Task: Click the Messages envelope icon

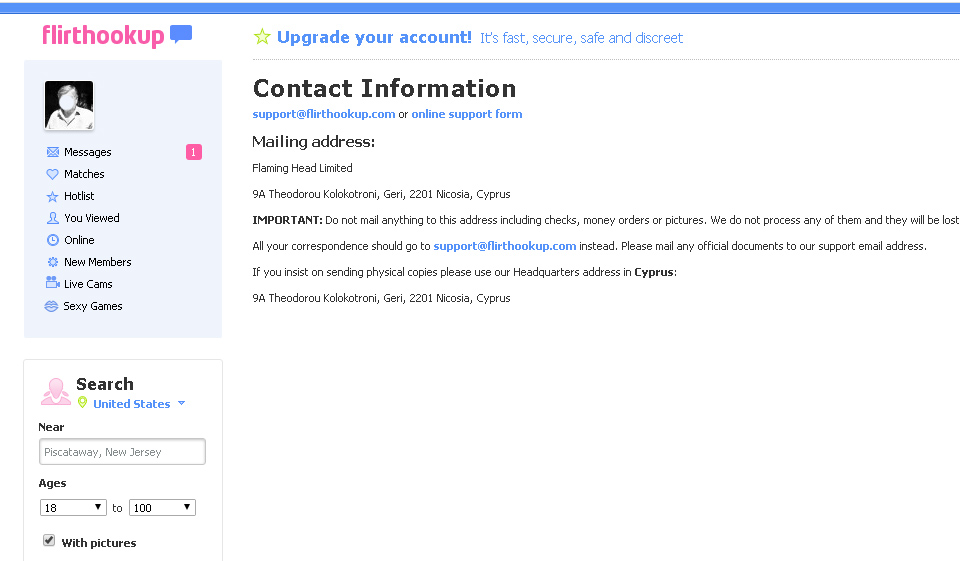Action: pos(53,152)
